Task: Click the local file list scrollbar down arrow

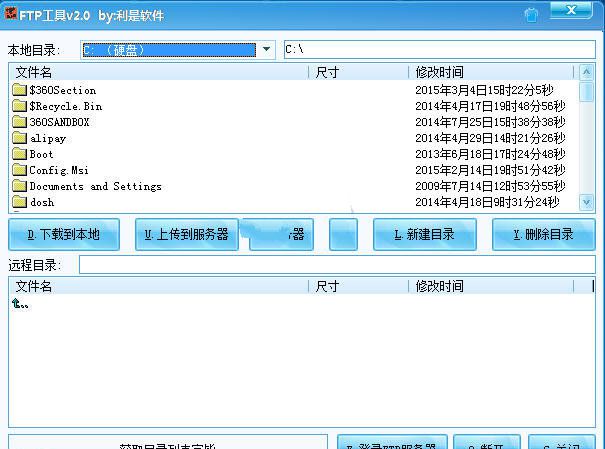Action: click(587, 202)
